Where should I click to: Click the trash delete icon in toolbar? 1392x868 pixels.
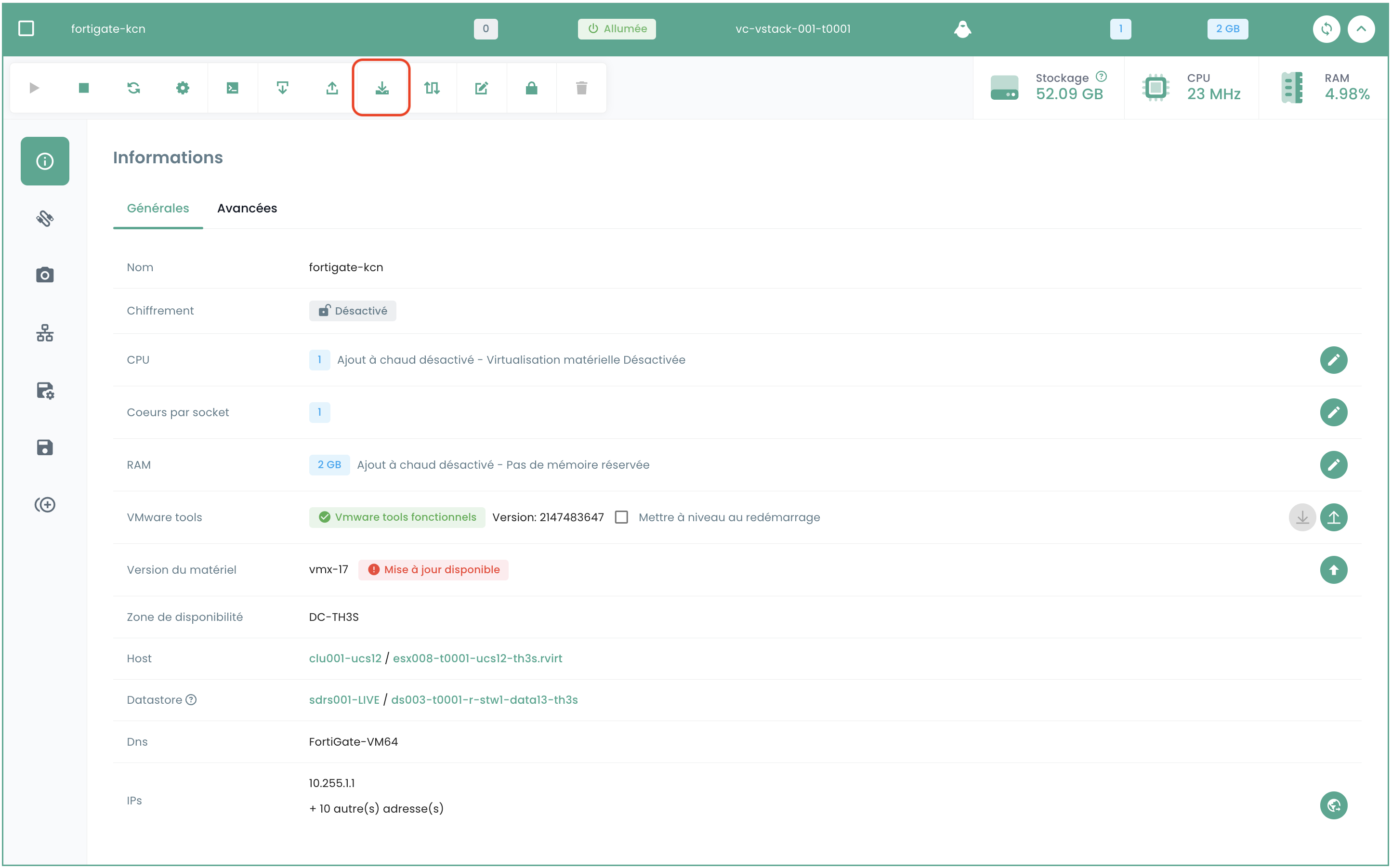point(581,88)
